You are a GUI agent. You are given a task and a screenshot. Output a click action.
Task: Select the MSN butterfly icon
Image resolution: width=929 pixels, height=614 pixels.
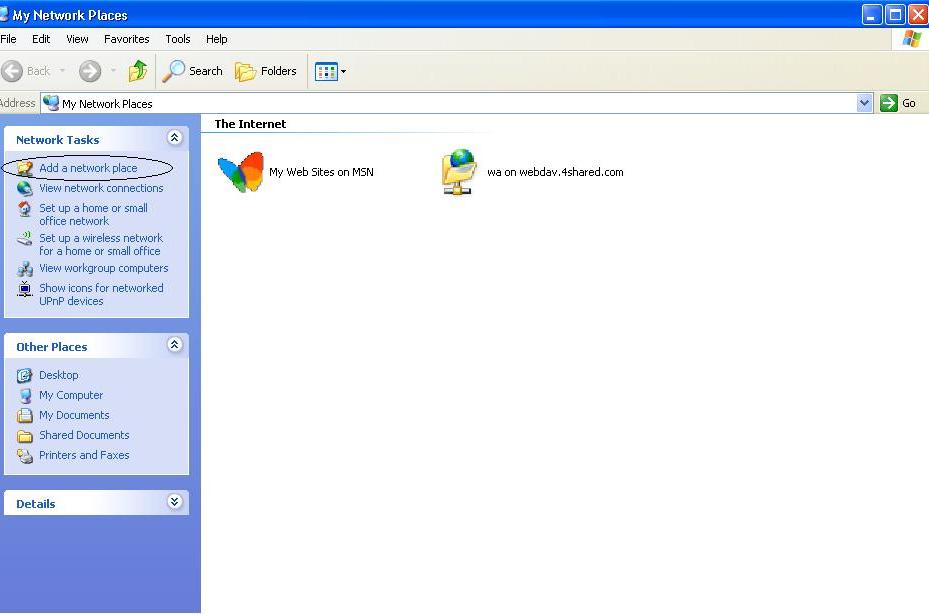241,172
